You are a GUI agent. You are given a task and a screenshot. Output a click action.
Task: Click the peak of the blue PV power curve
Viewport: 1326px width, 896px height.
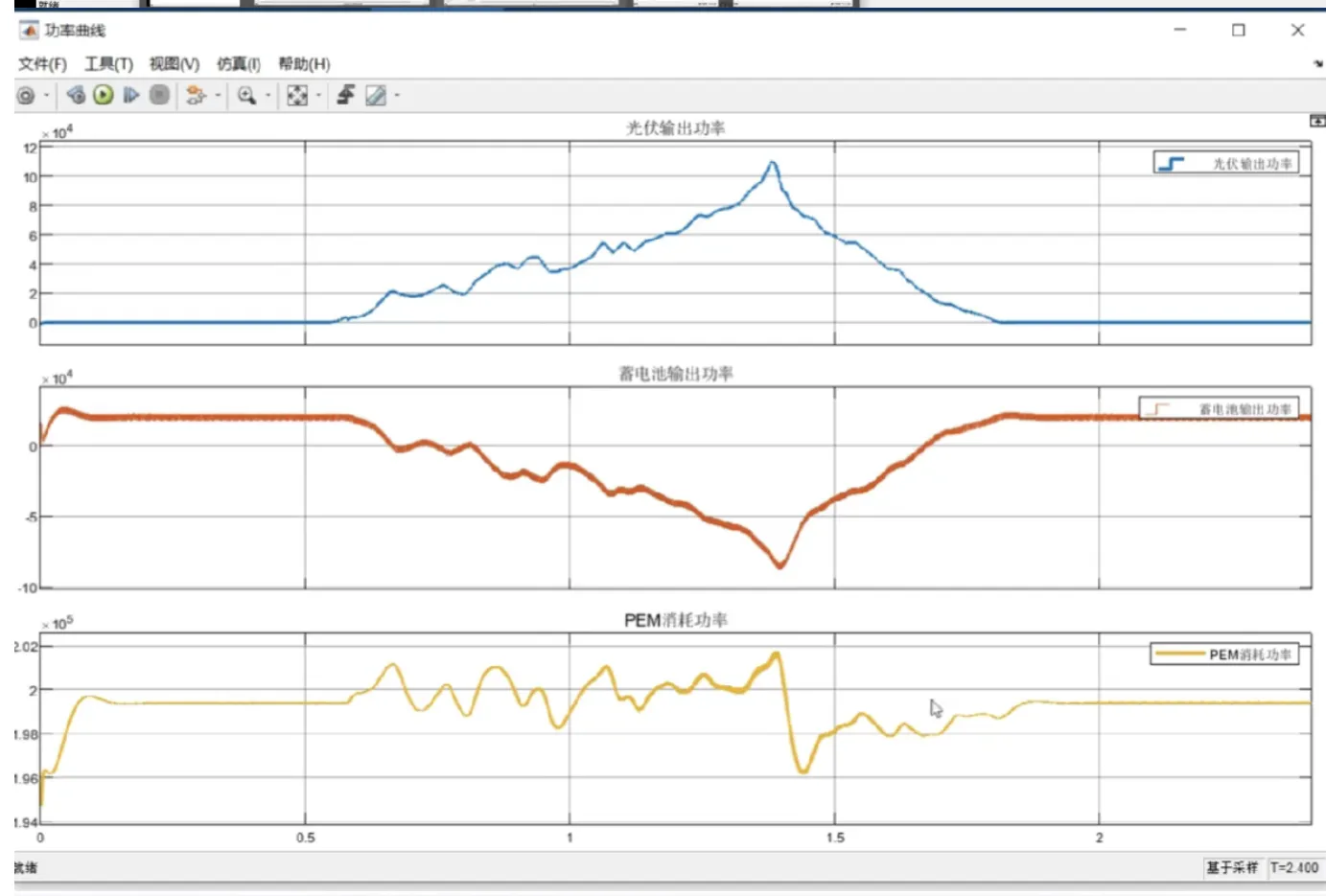point(772,163)
